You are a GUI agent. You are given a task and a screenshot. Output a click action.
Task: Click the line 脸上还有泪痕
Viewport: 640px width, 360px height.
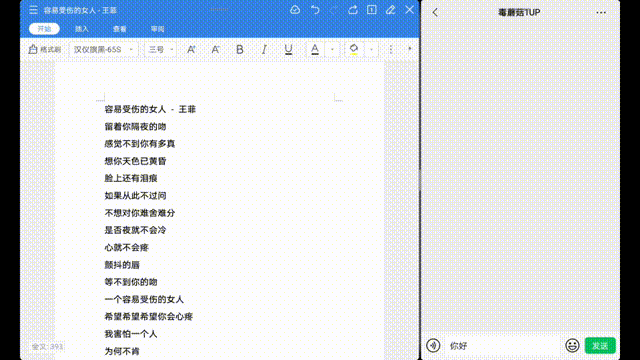coord(131,178)
